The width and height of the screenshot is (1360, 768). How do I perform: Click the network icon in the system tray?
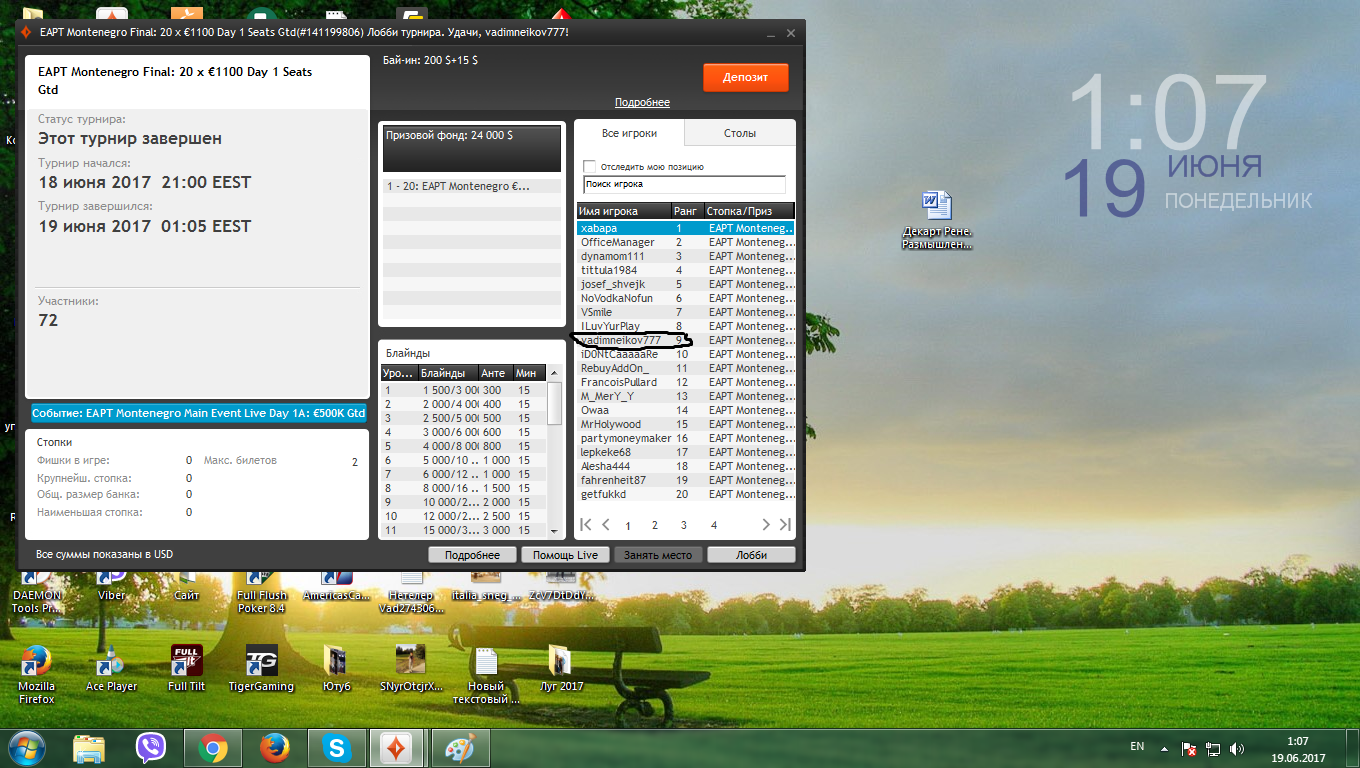(1213, 747)
